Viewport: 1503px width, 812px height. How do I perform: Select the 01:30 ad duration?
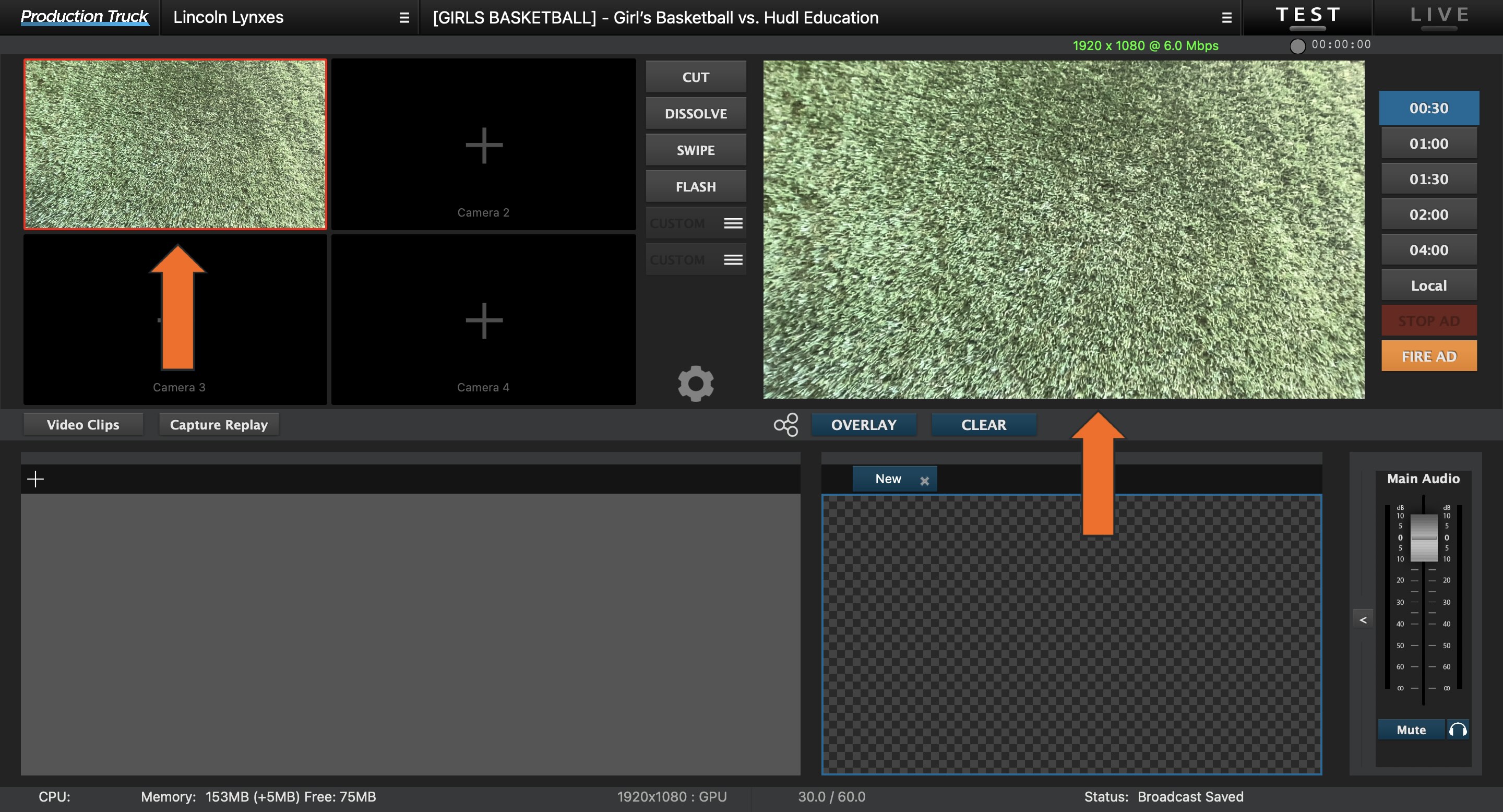[1429, 179]
